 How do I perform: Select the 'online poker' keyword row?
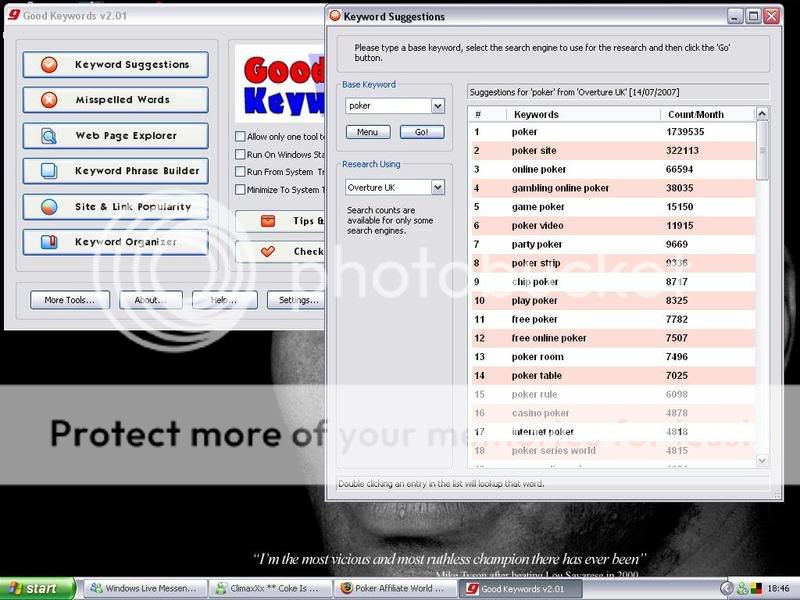pos(612,169)
